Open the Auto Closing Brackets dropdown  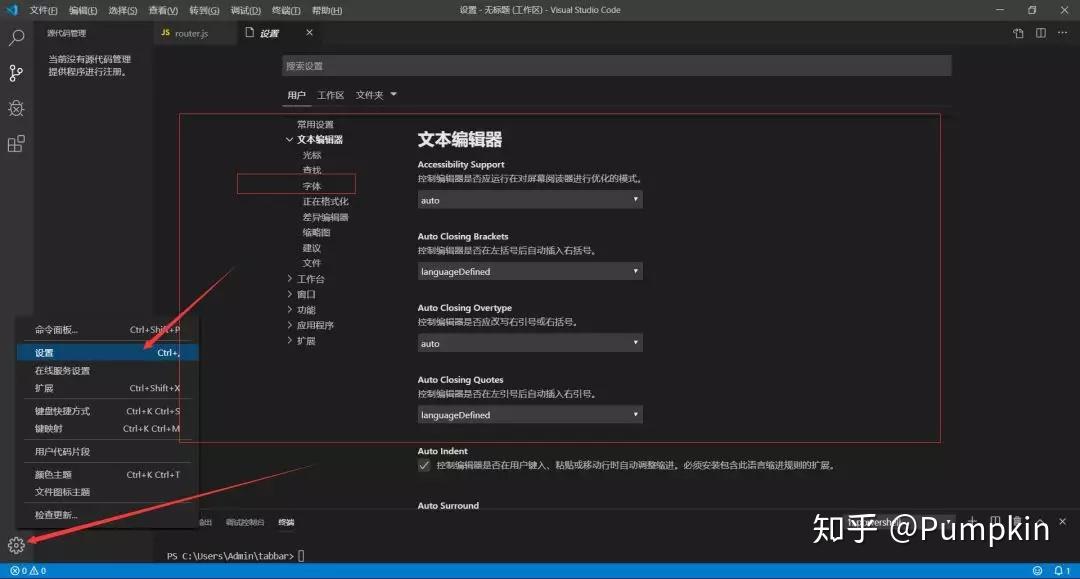[530, 271]
